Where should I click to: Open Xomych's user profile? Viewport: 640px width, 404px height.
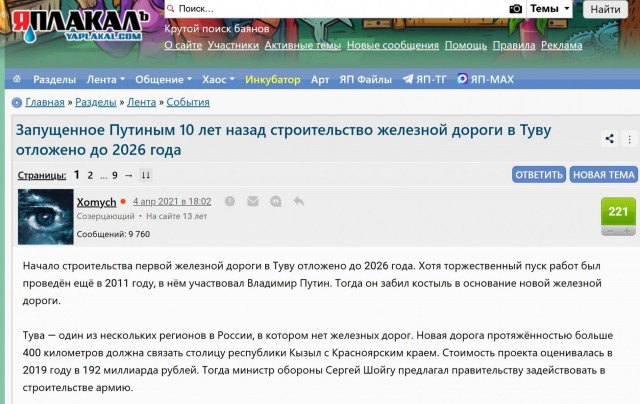(x=96, y=202)
